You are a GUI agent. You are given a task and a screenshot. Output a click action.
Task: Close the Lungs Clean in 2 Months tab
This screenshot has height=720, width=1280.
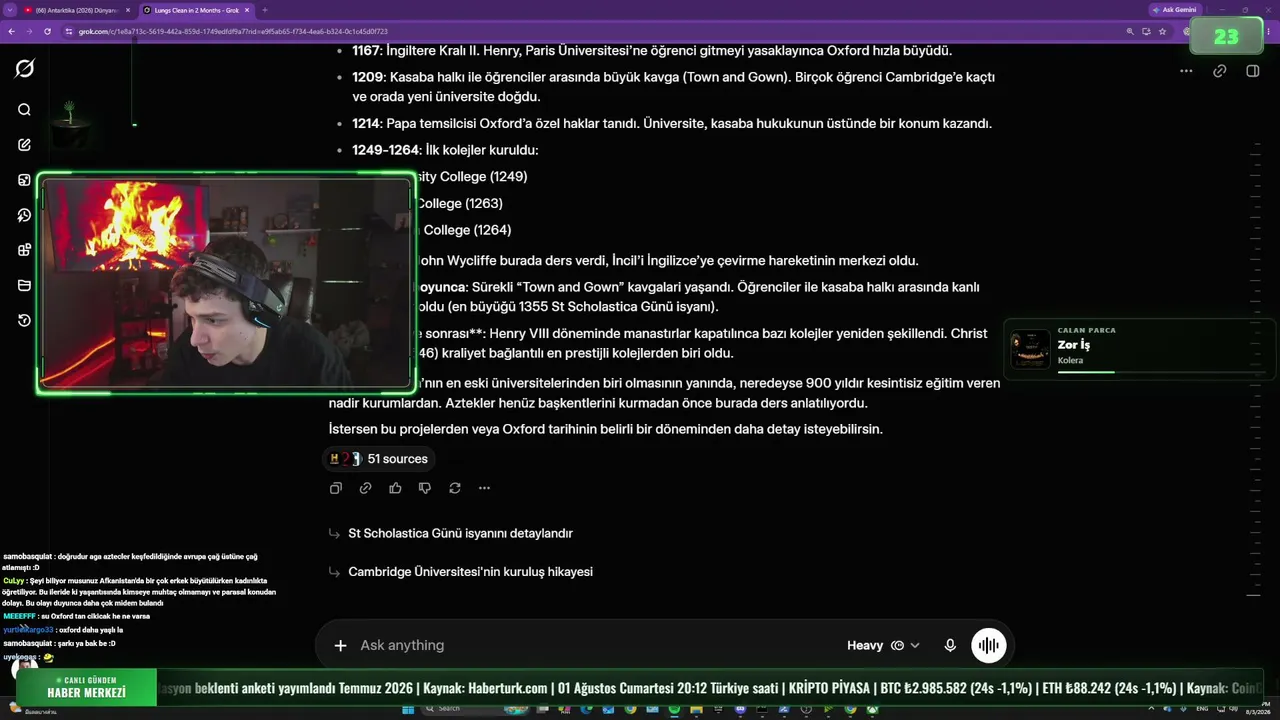click(245, 10)
